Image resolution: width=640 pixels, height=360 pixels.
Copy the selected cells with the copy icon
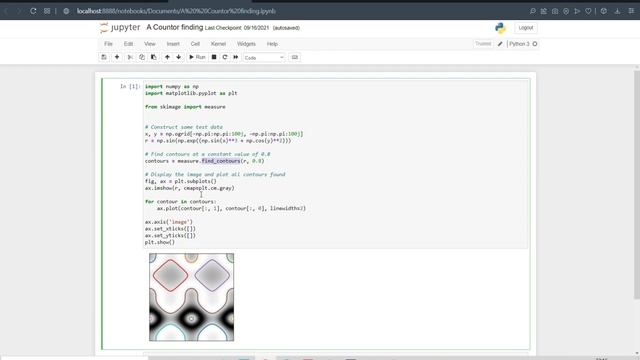tap(142, 57)
